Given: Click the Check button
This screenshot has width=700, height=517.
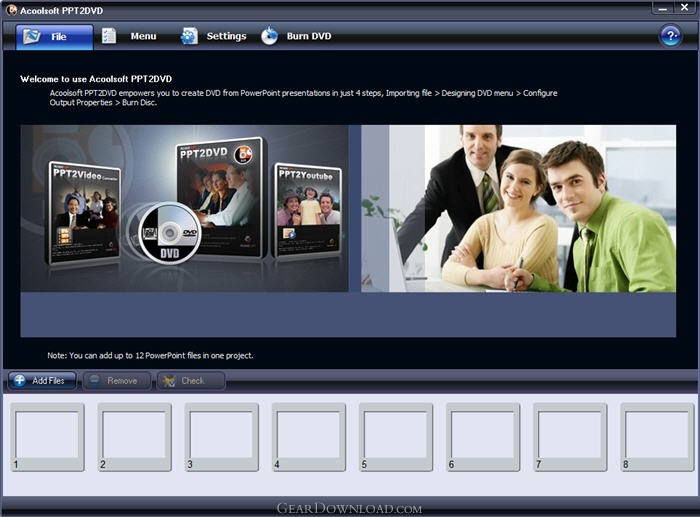Looking at the screenshot, I should (191, 381).
